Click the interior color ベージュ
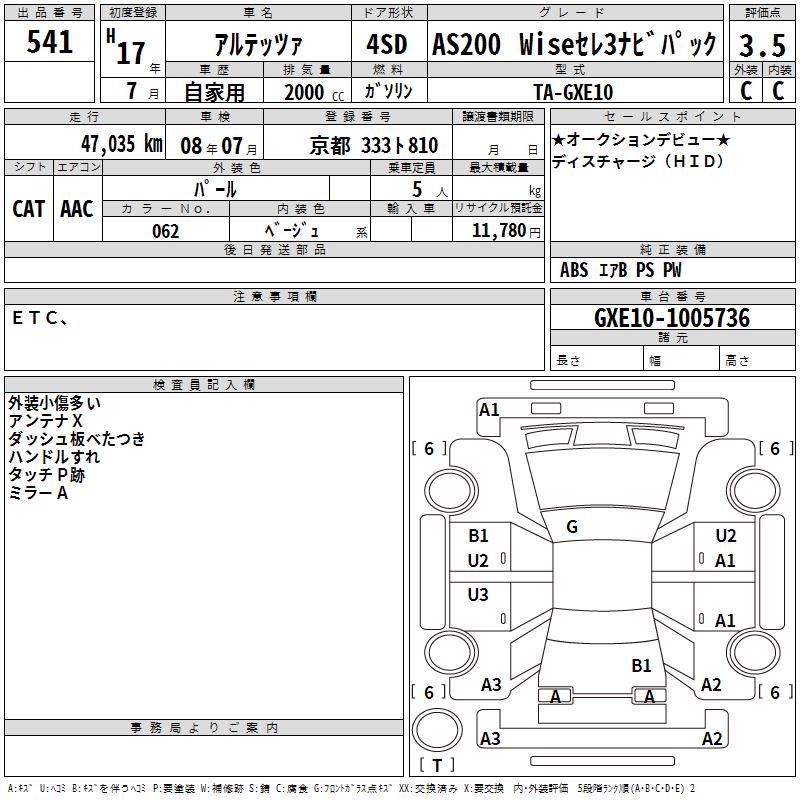 point(292,231)
